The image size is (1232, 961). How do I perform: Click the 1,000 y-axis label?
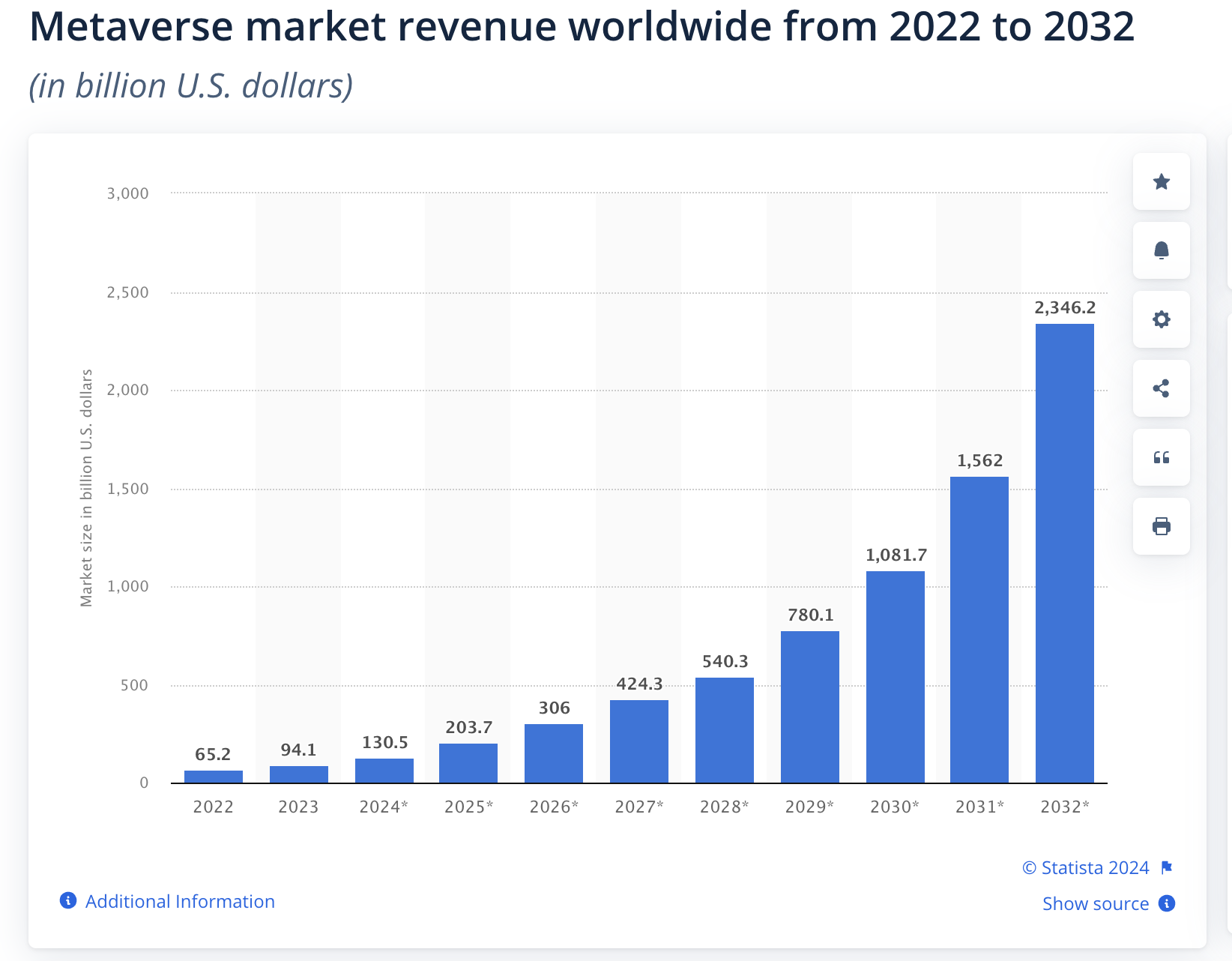tap(128, 586)
